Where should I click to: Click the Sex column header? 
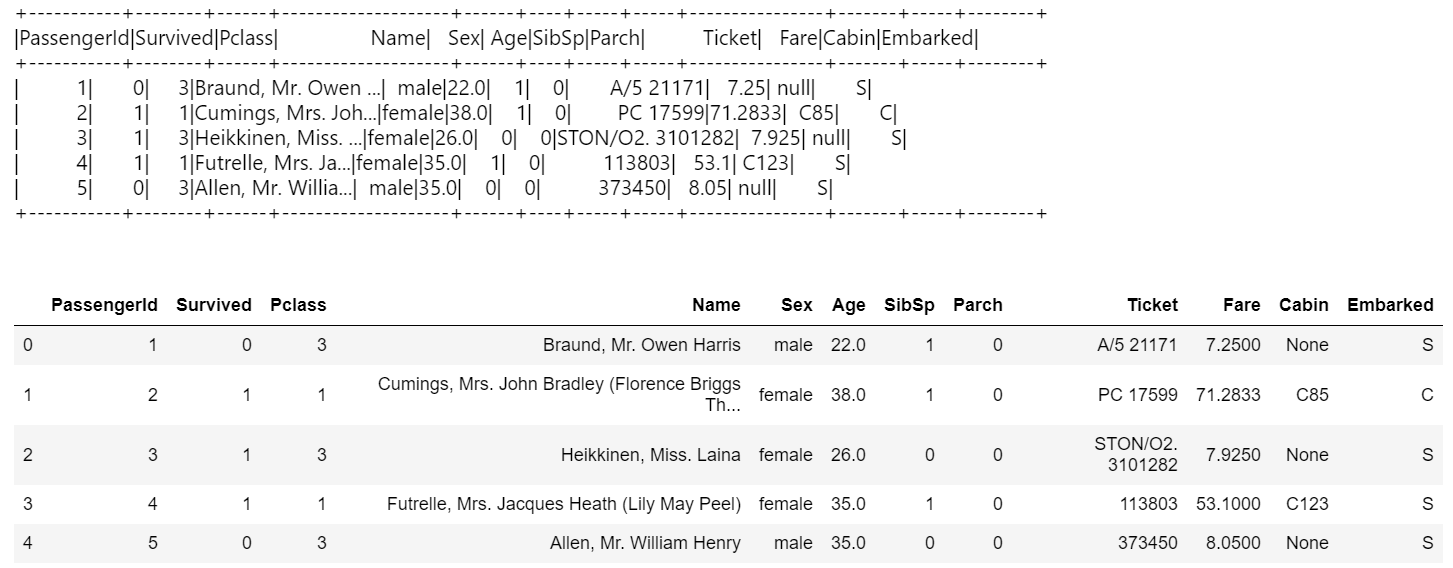[797, 305]
